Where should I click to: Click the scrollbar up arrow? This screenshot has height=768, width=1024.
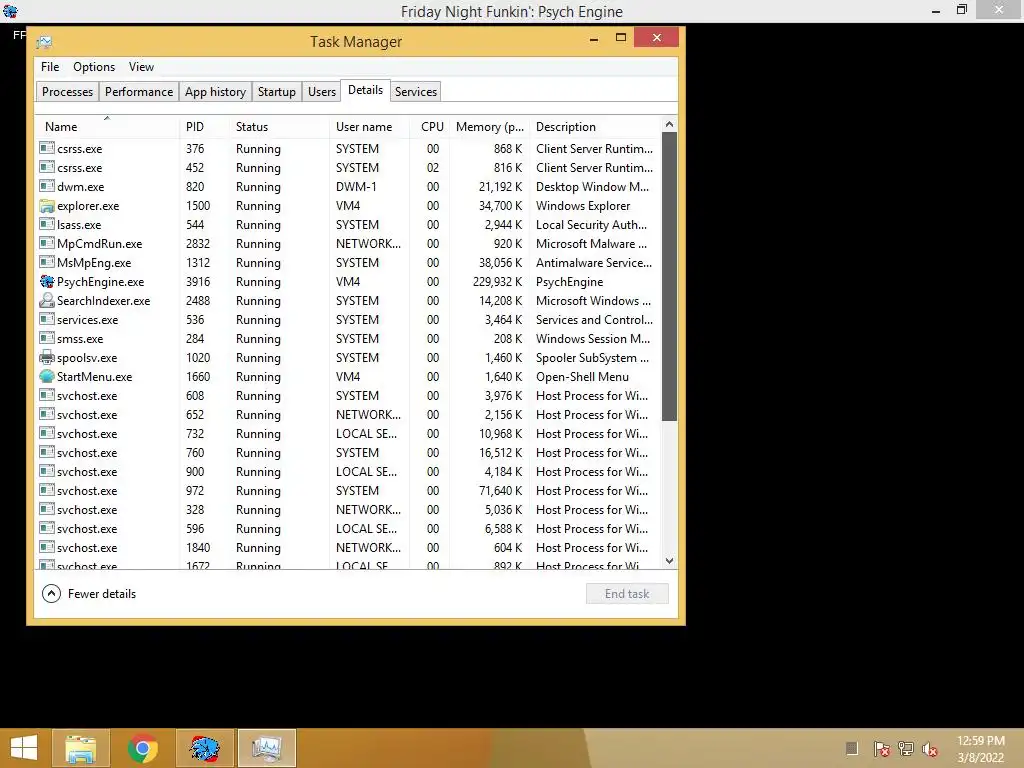[669, 124]
